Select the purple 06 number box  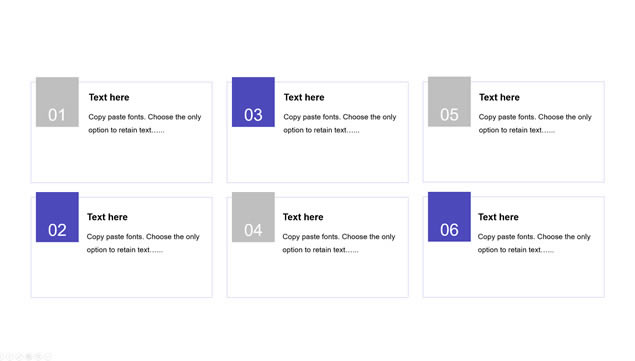point(449,217)
